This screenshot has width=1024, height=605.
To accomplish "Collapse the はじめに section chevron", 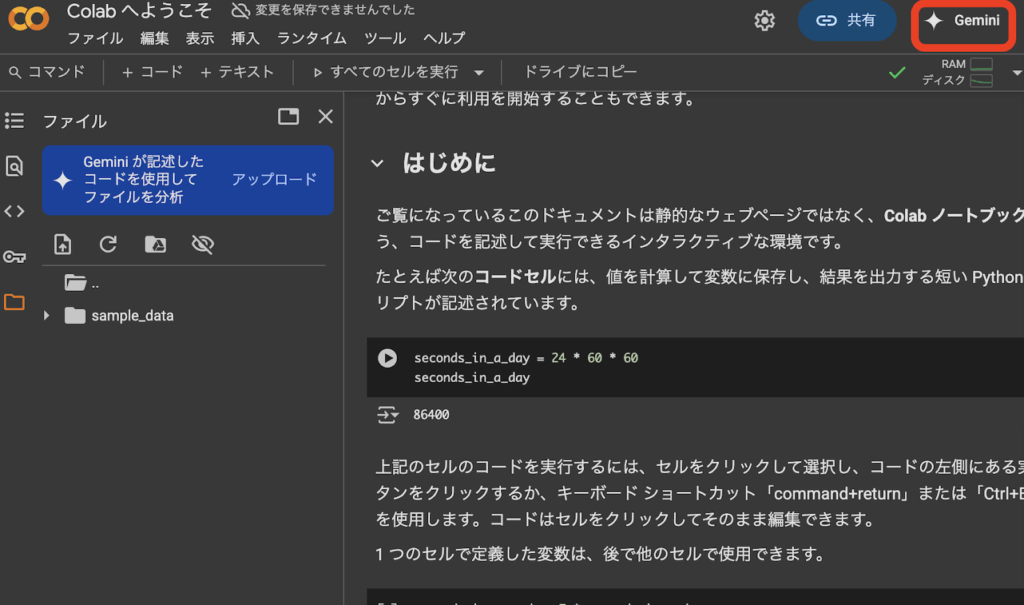I will coord(377,163).
